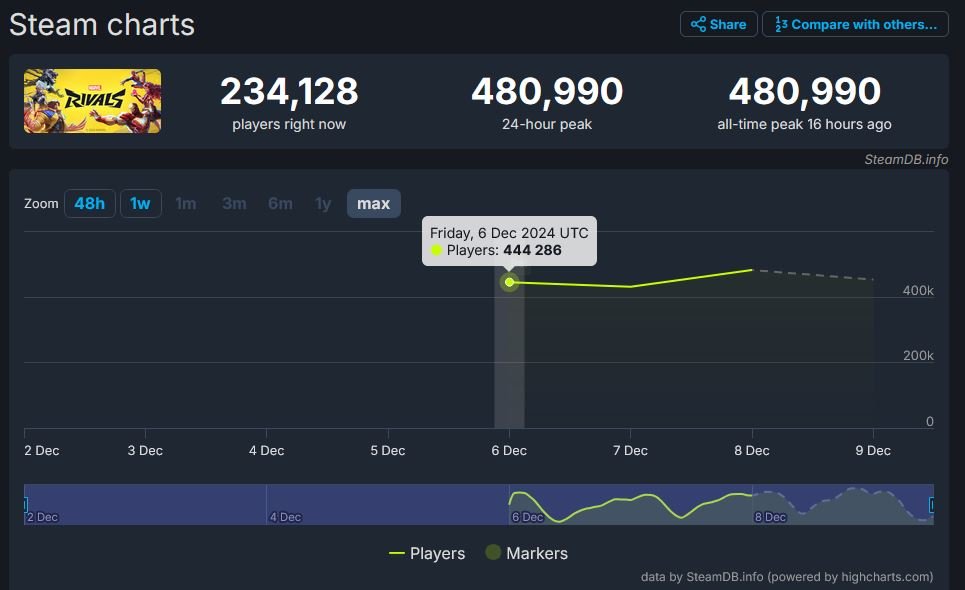Select the Marvel Rivals game thumbnail

coord(92,101)
